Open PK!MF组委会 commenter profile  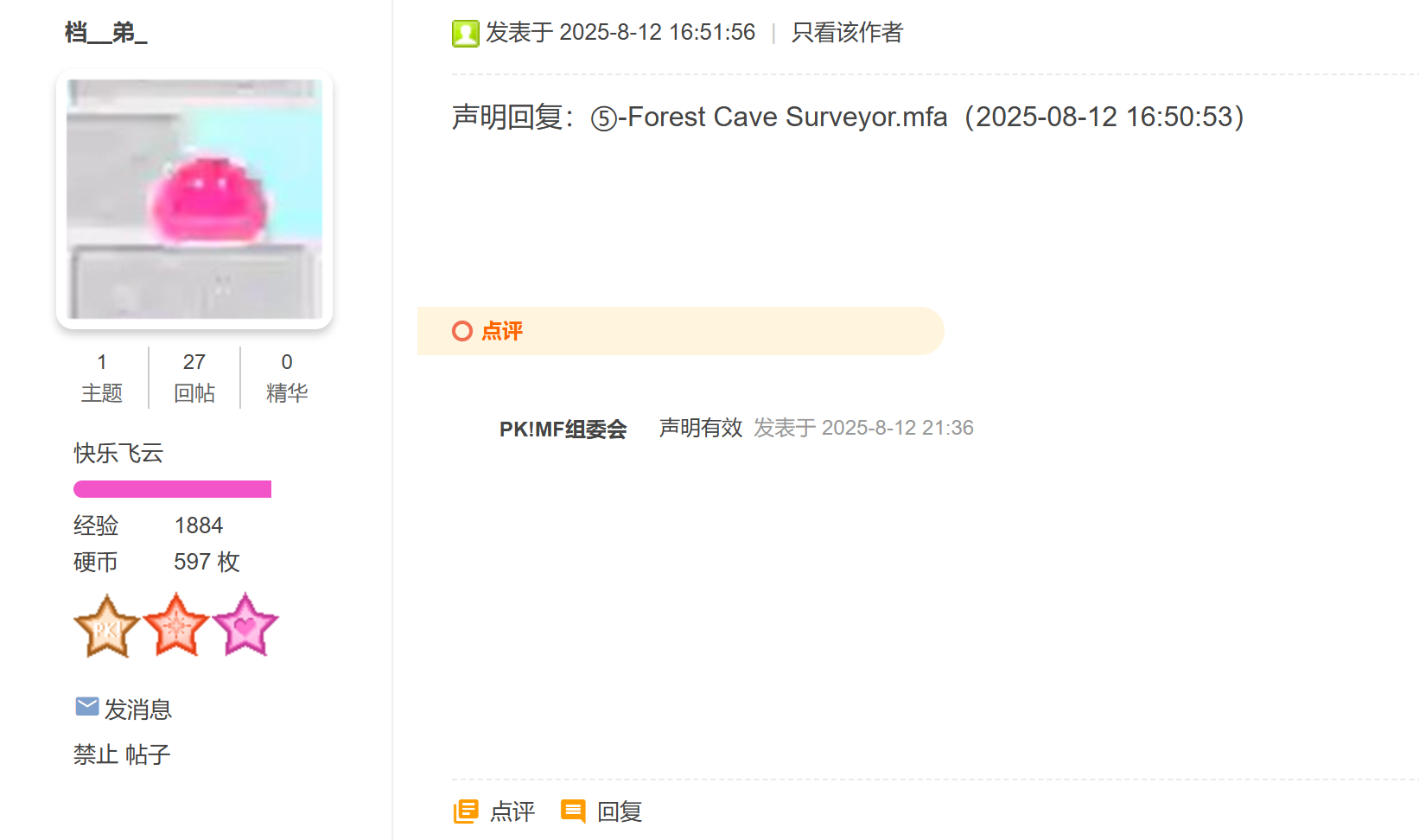coord(563,429)
